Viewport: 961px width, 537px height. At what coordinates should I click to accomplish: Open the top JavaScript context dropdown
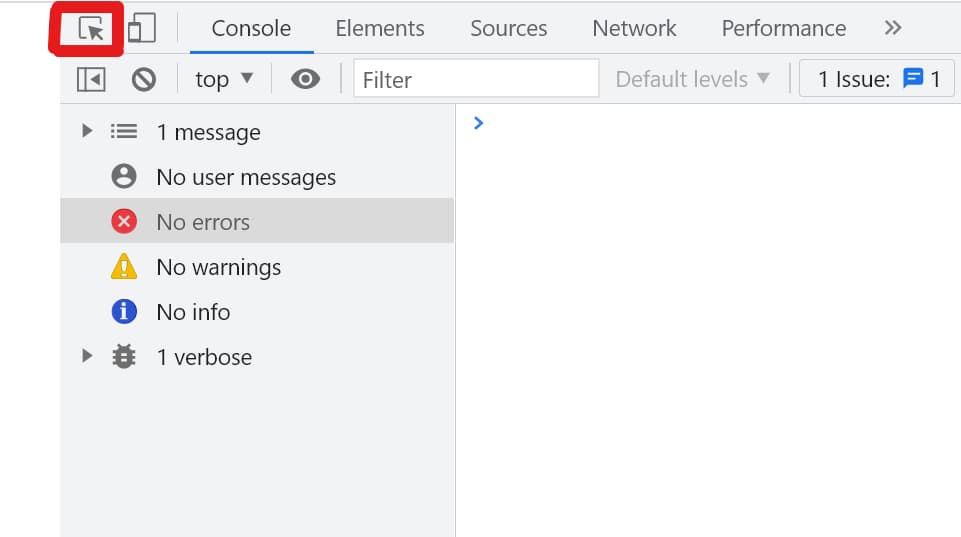(x=224, y=79)
